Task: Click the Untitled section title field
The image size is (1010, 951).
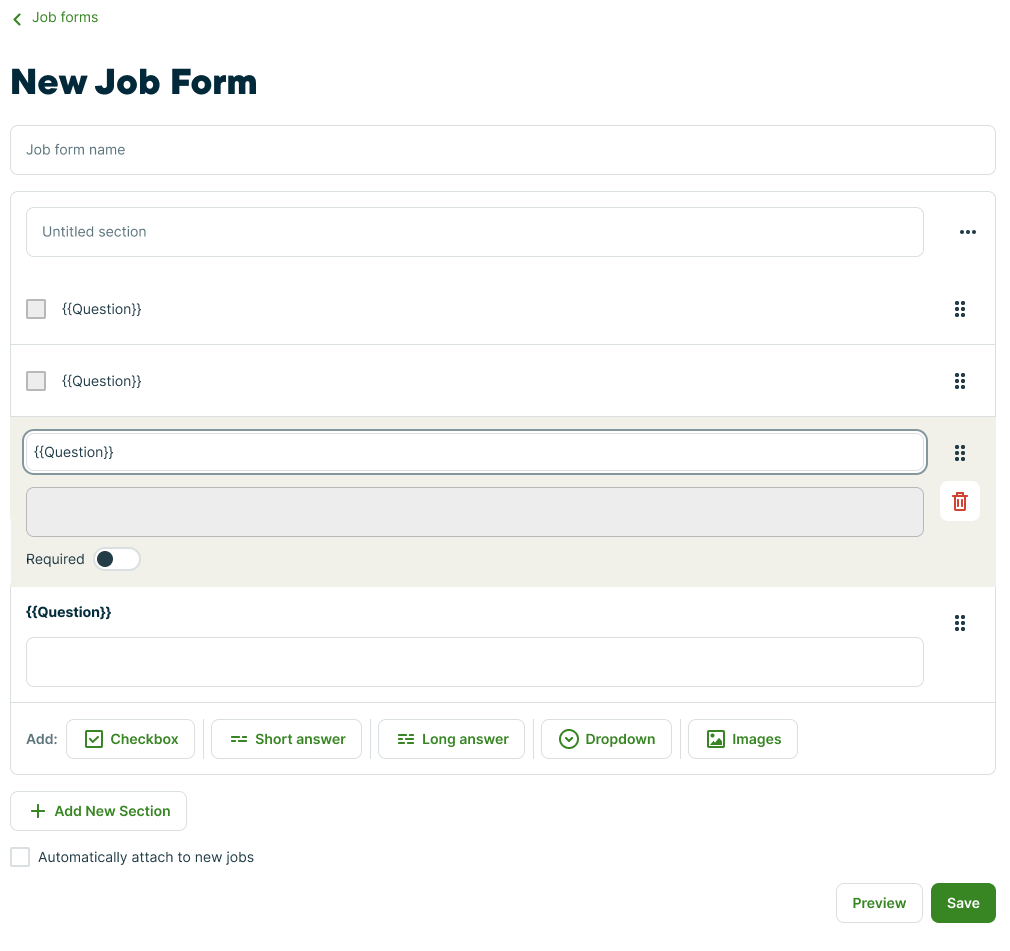Action: click(475, 232)
